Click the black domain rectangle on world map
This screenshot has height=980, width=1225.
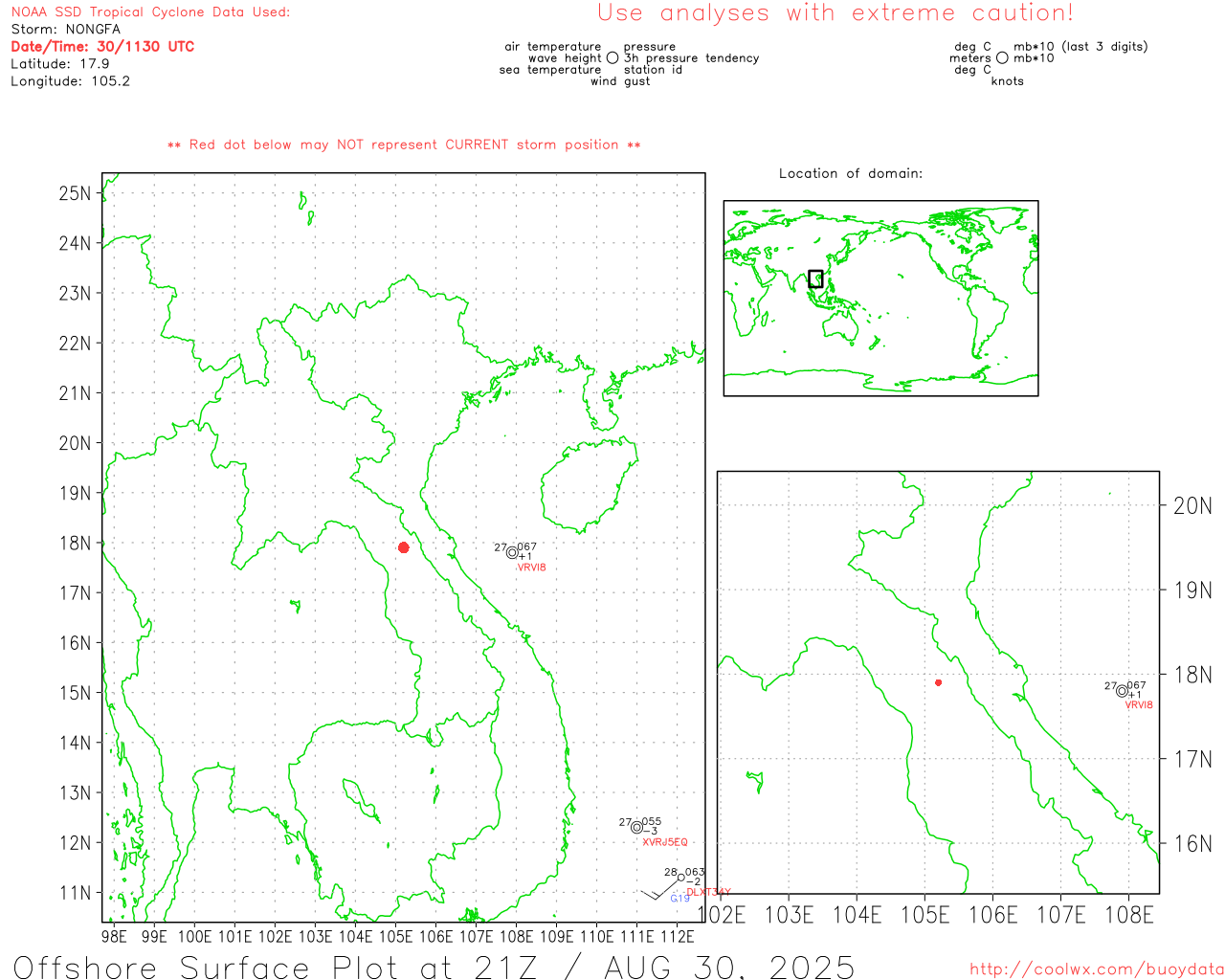tap(815, 278)
